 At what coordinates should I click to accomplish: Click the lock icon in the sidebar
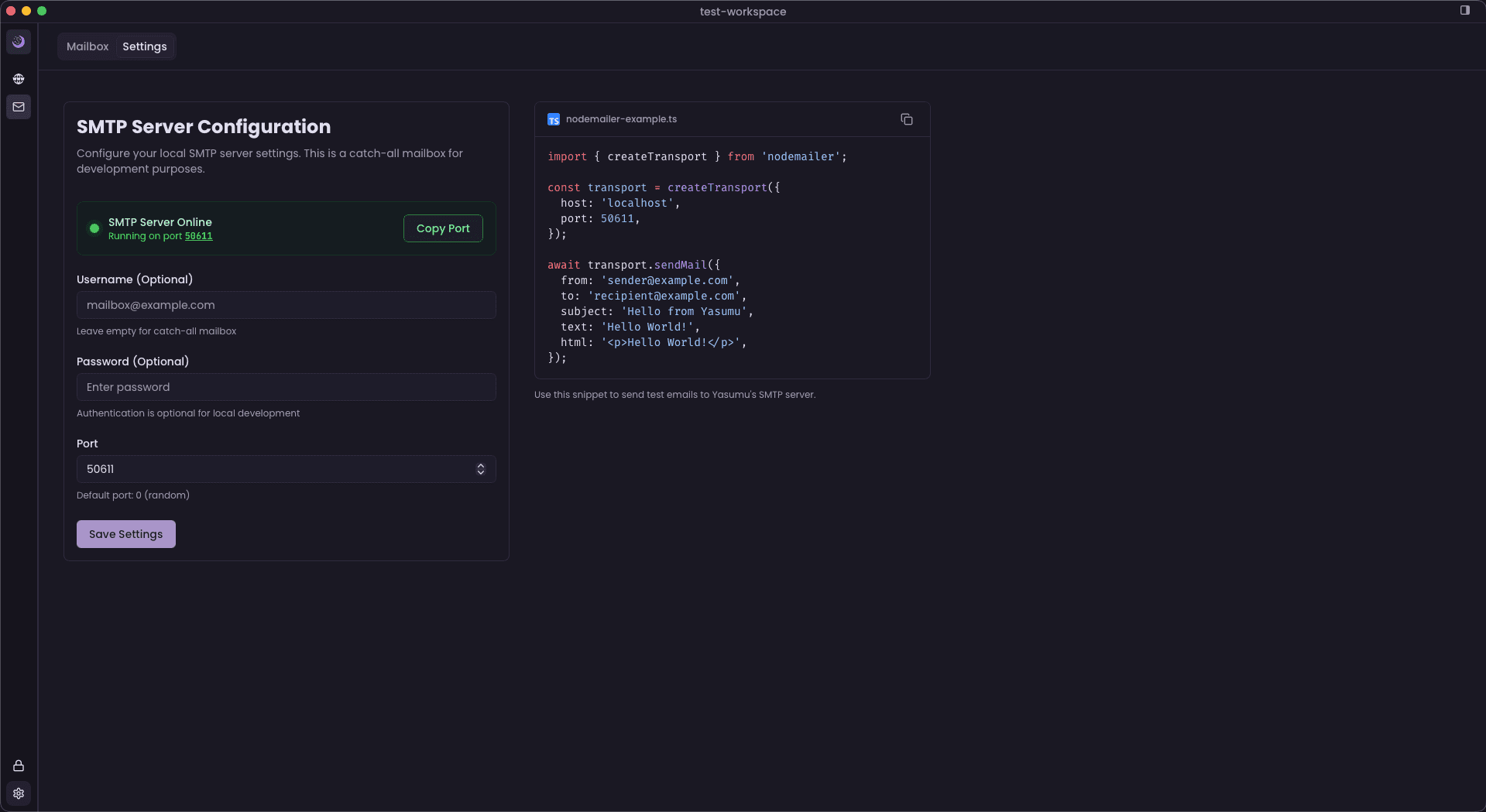pos(19,766)
